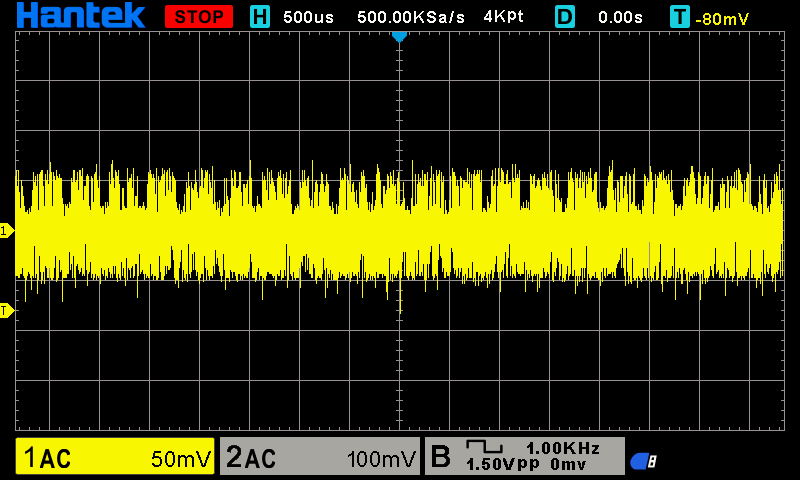Select the T trigger icon

tap(680, 17)
